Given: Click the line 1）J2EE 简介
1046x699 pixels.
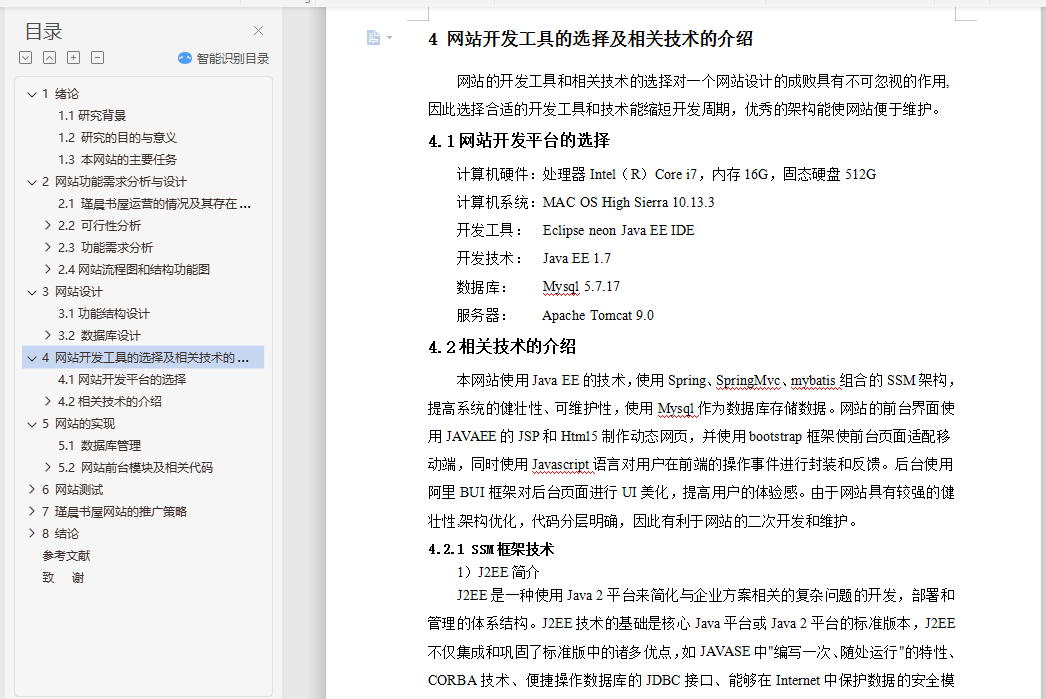Looking at the screenshot, I should coord(498,572).
